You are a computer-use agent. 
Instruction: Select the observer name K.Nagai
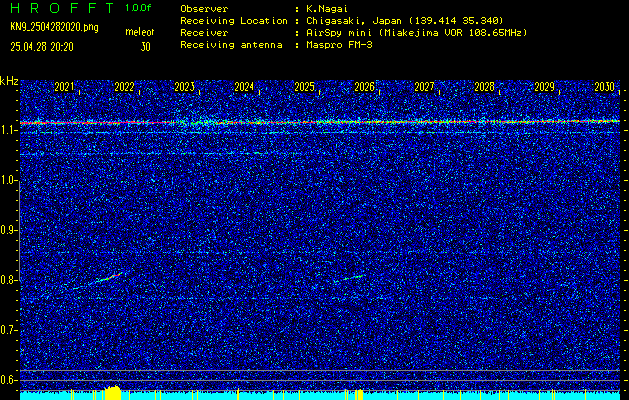pos(326,9)
